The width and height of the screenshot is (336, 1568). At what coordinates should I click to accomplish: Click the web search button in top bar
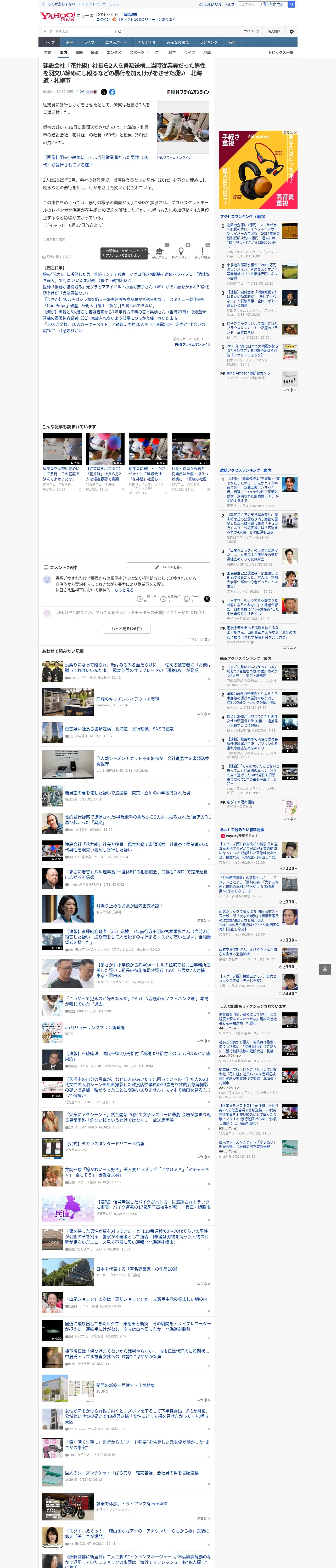(292, 4)
